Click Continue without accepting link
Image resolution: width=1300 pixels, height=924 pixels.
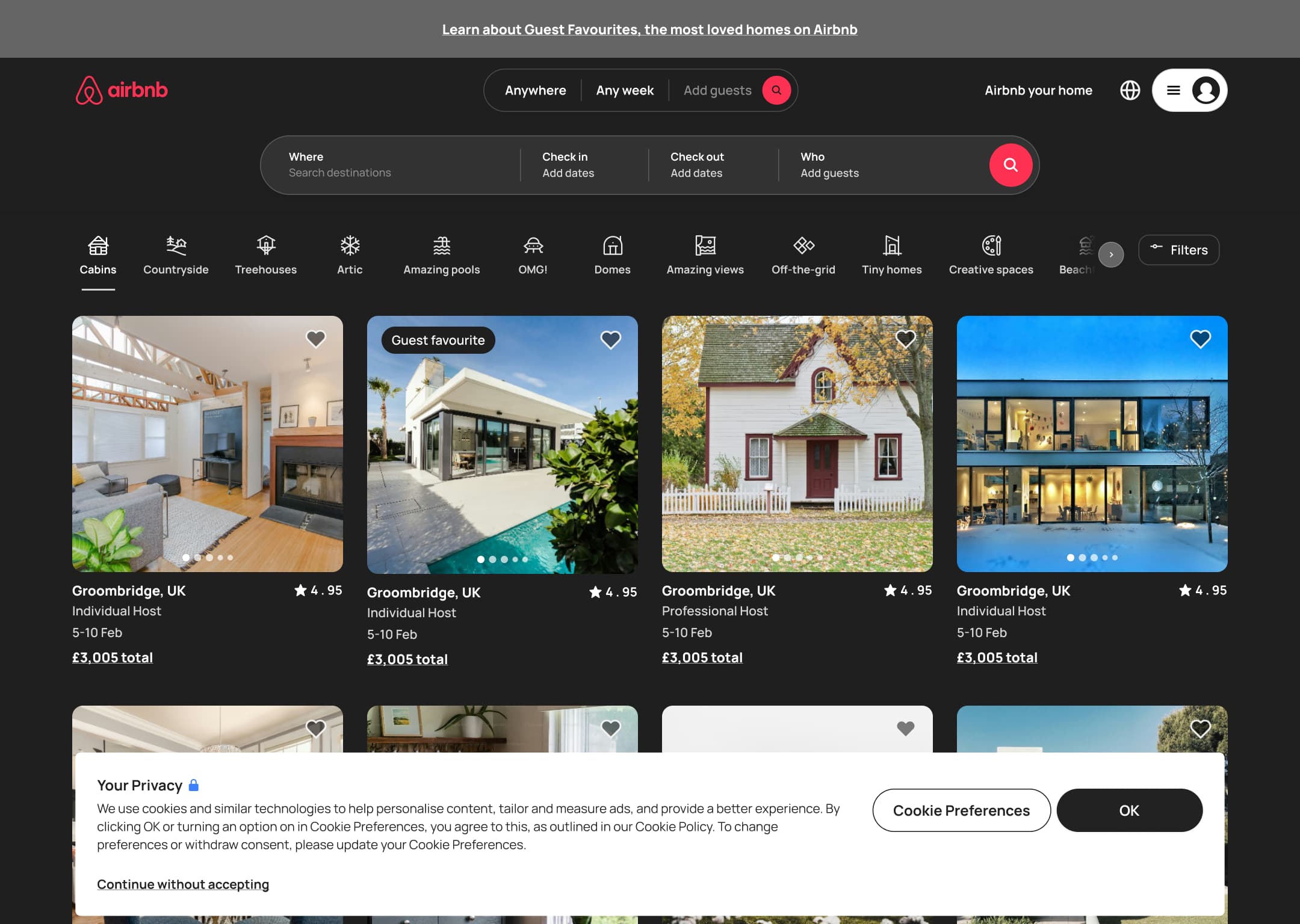click(183, 884)
